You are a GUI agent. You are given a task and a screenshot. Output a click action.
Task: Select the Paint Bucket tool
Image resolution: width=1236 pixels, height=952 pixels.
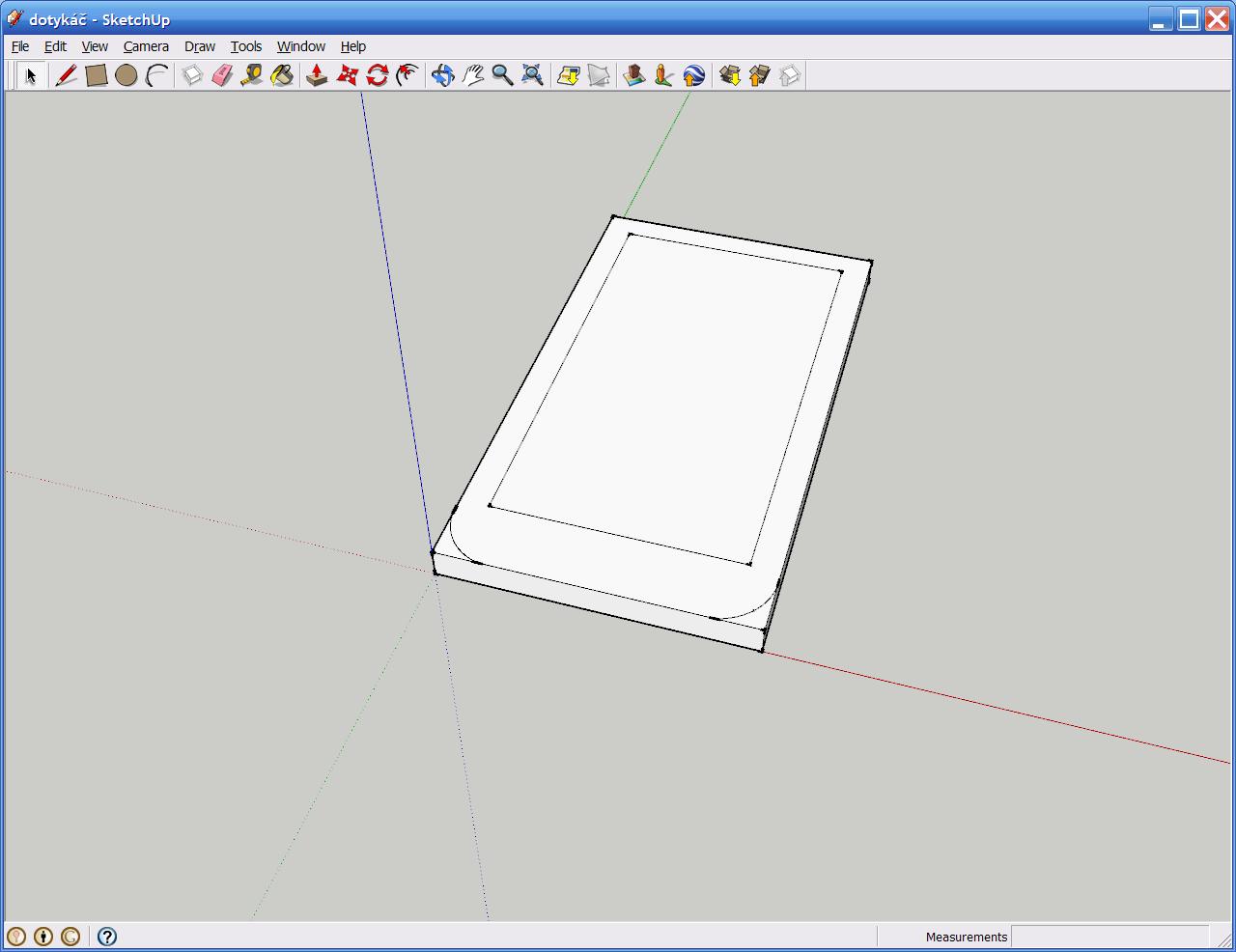(282, 75)
